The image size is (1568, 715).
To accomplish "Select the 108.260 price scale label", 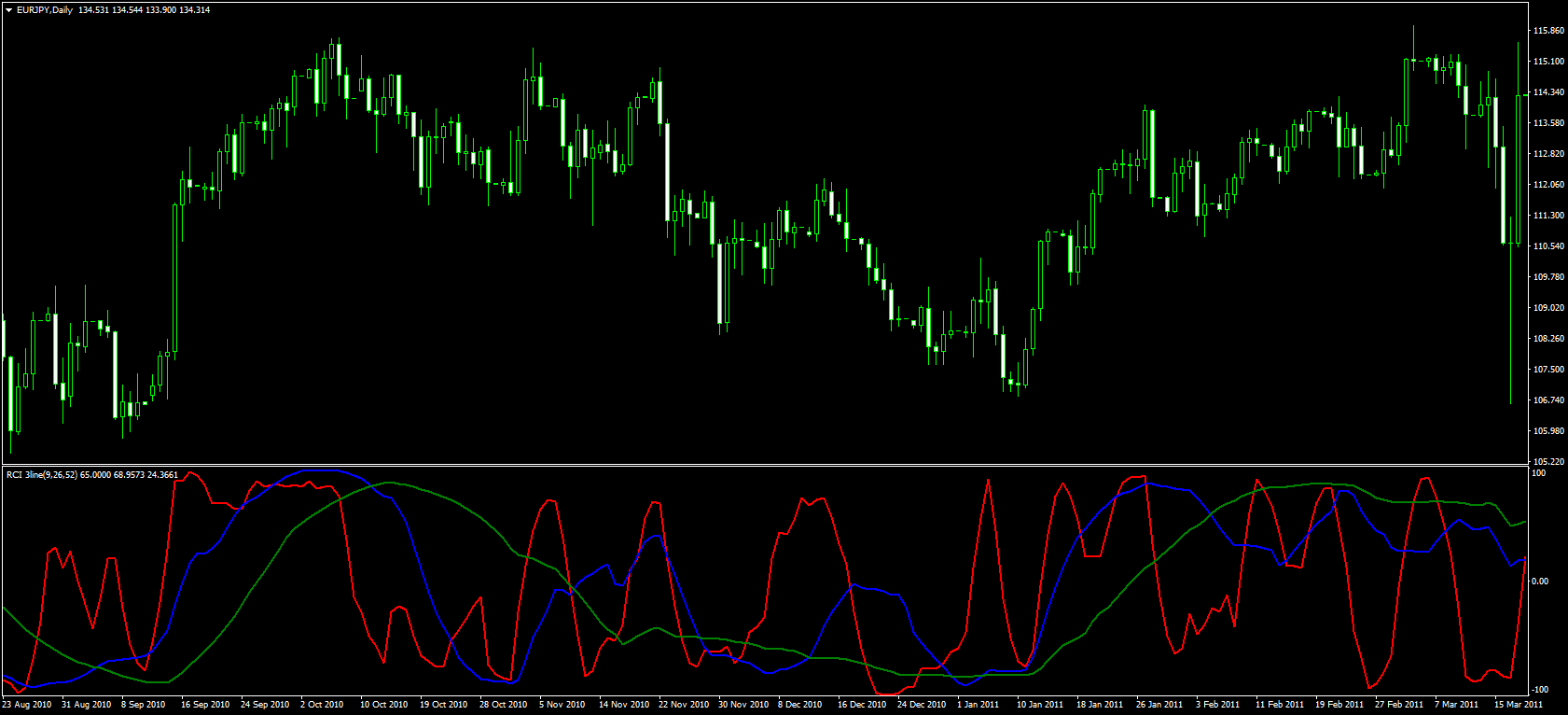I will 1547,339.
